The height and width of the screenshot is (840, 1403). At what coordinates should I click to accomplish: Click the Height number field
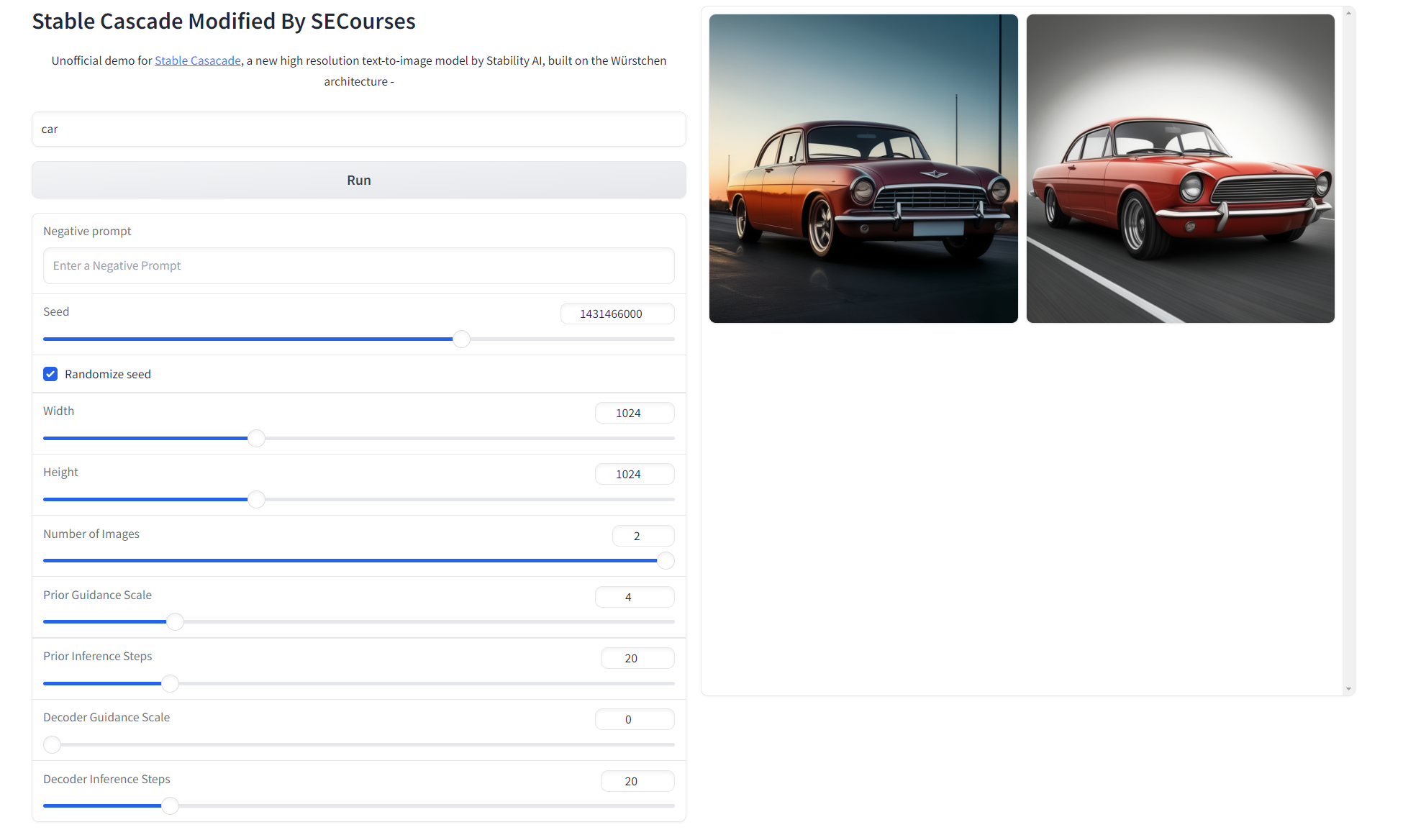click(634, 474)
